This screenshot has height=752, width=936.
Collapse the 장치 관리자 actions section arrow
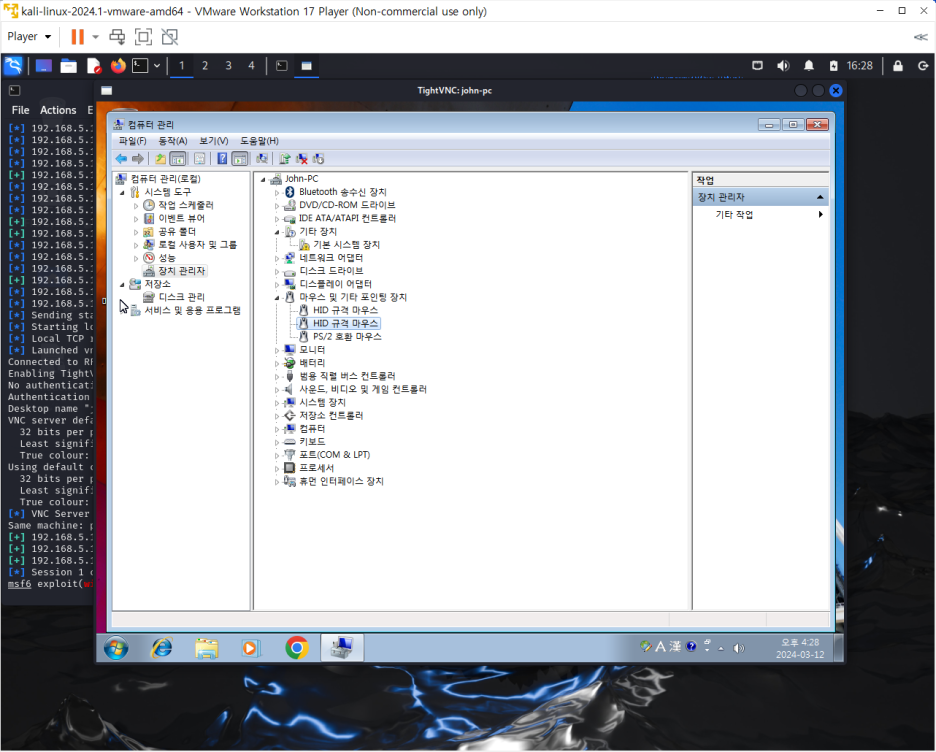click(820, 197)
